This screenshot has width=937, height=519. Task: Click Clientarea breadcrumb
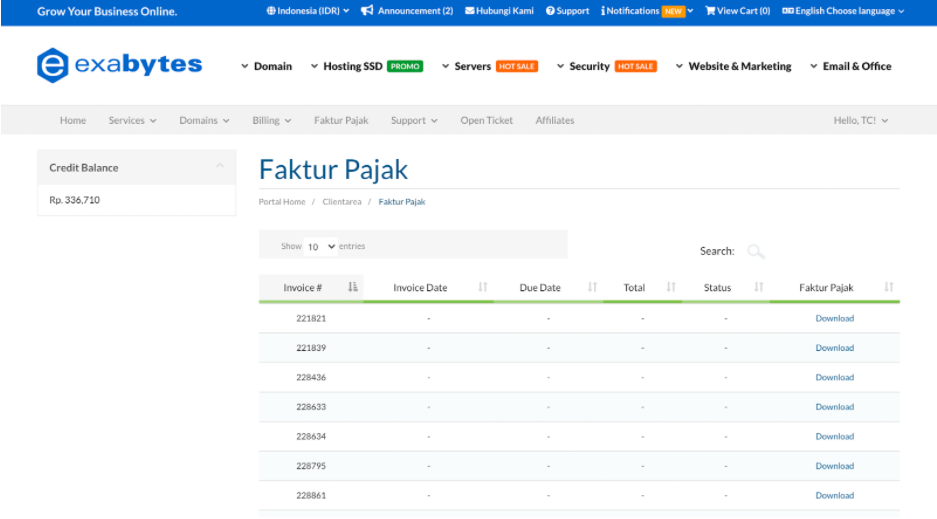(342, 202)
